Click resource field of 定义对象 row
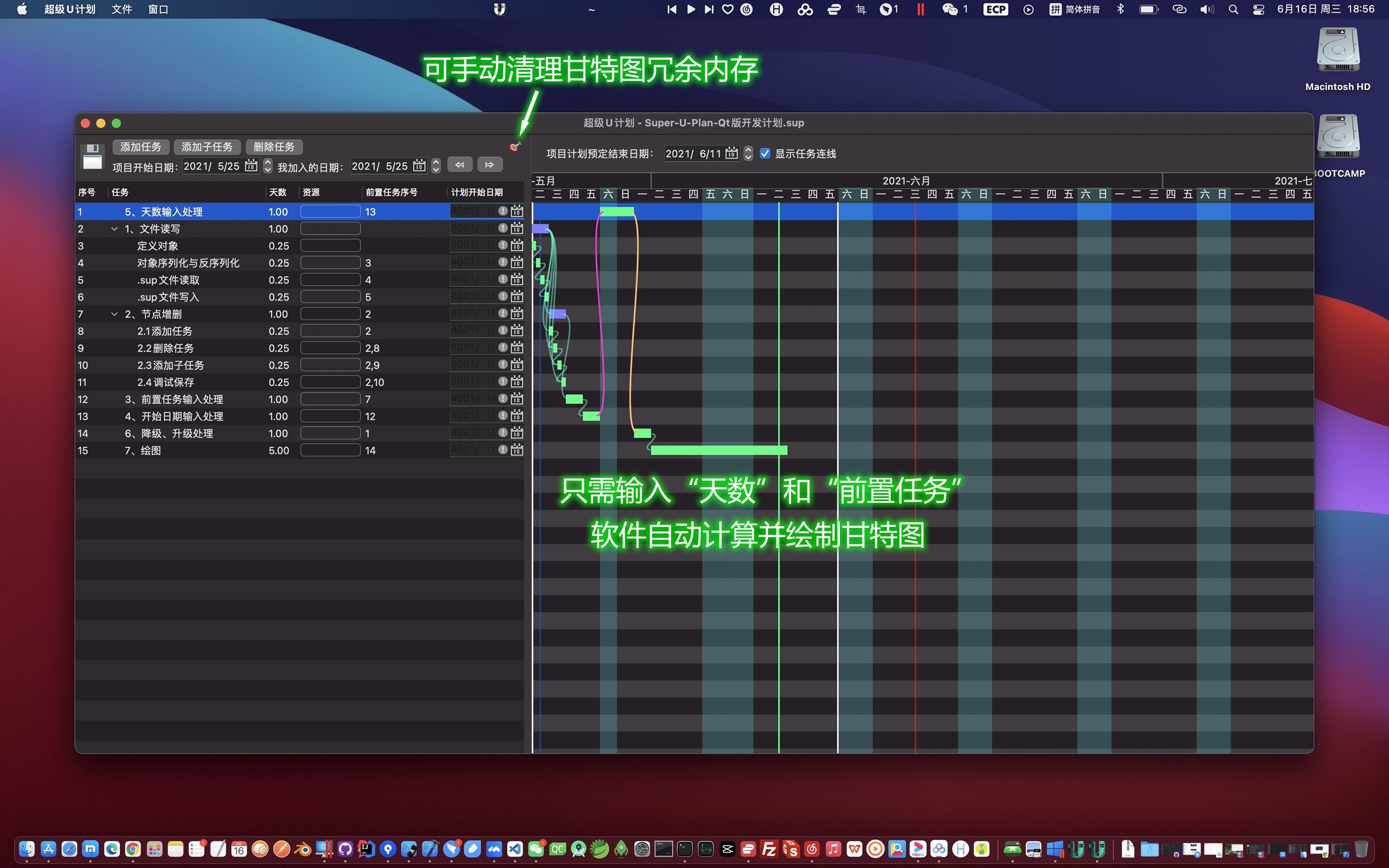 [x=330, y=246]
